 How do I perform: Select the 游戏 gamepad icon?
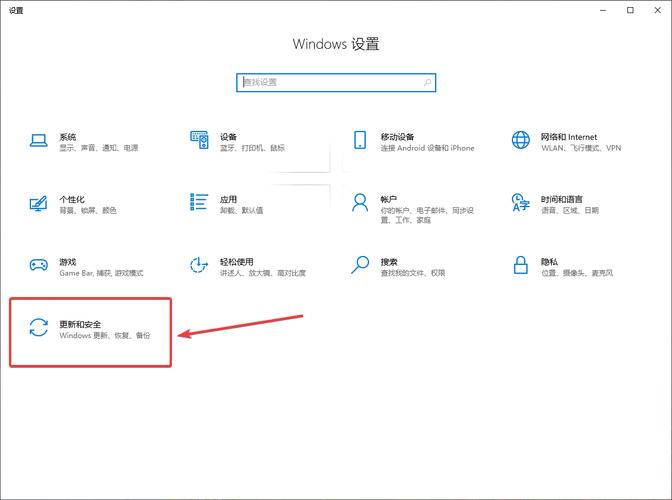[x=38, y=266]
